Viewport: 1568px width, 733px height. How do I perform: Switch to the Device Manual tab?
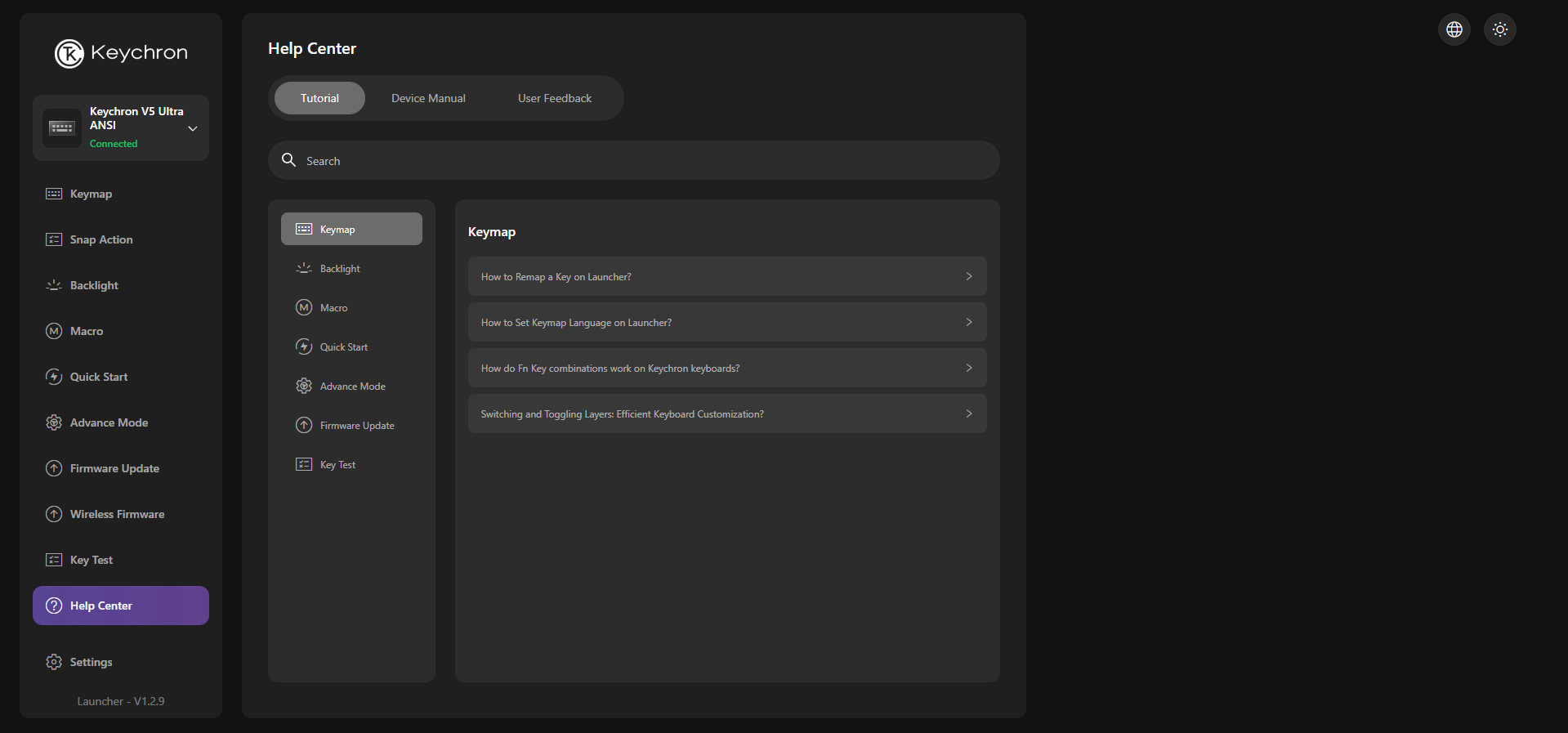[x=428, y=98]
